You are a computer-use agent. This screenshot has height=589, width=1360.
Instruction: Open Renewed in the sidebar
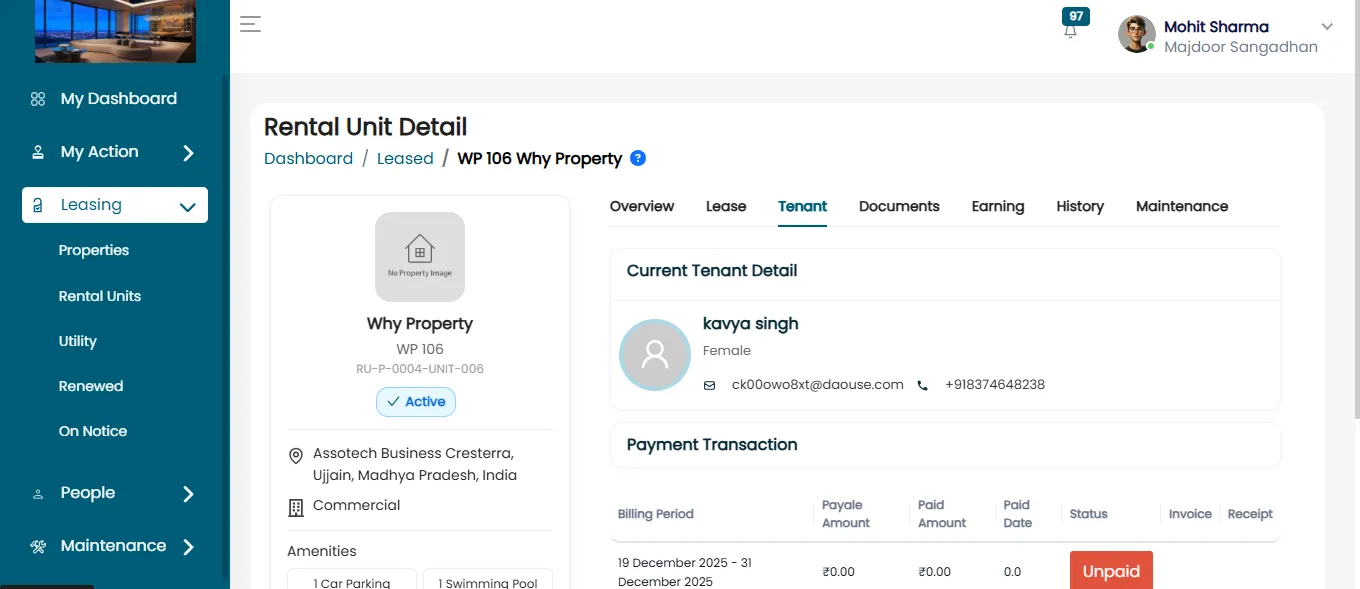(91, 386)
